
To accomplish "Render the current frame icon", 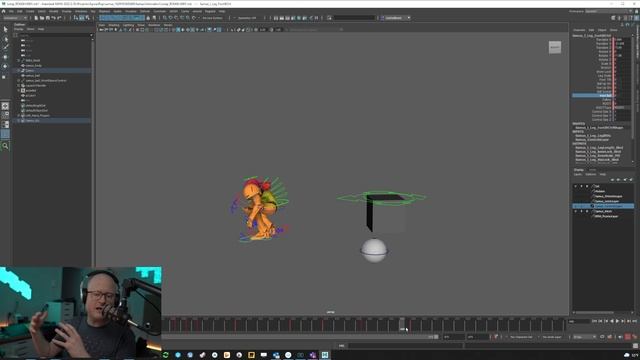I will pyautogui.click(x=282, y=18).
